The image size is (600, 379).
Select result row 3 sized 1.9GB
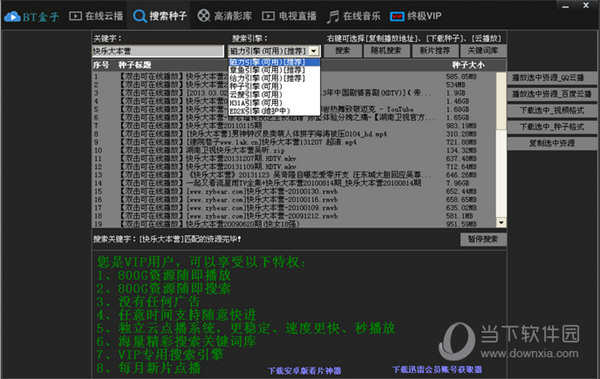pos(295,93)
